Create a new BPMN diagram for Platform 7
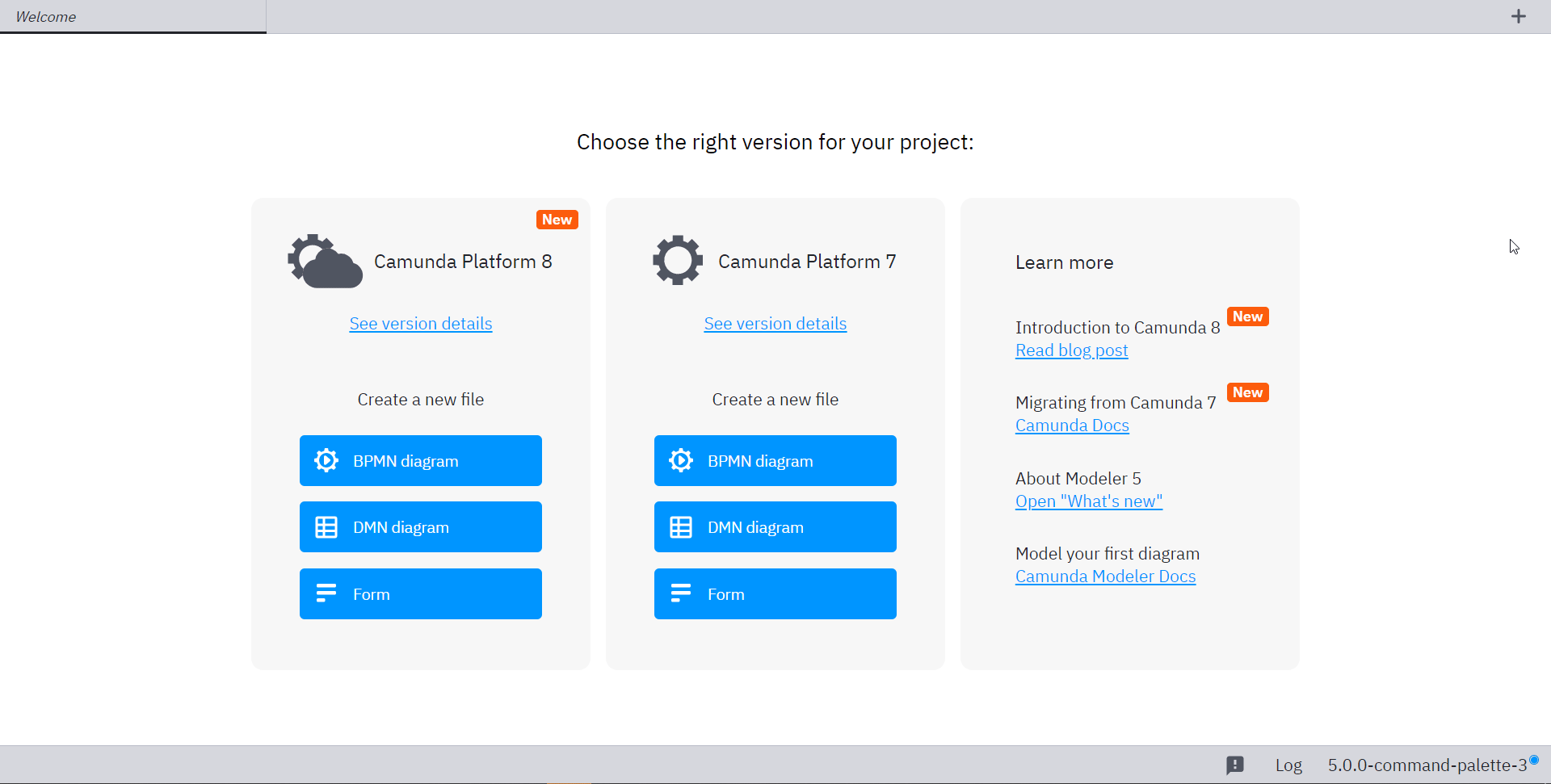 pos(775,460)
